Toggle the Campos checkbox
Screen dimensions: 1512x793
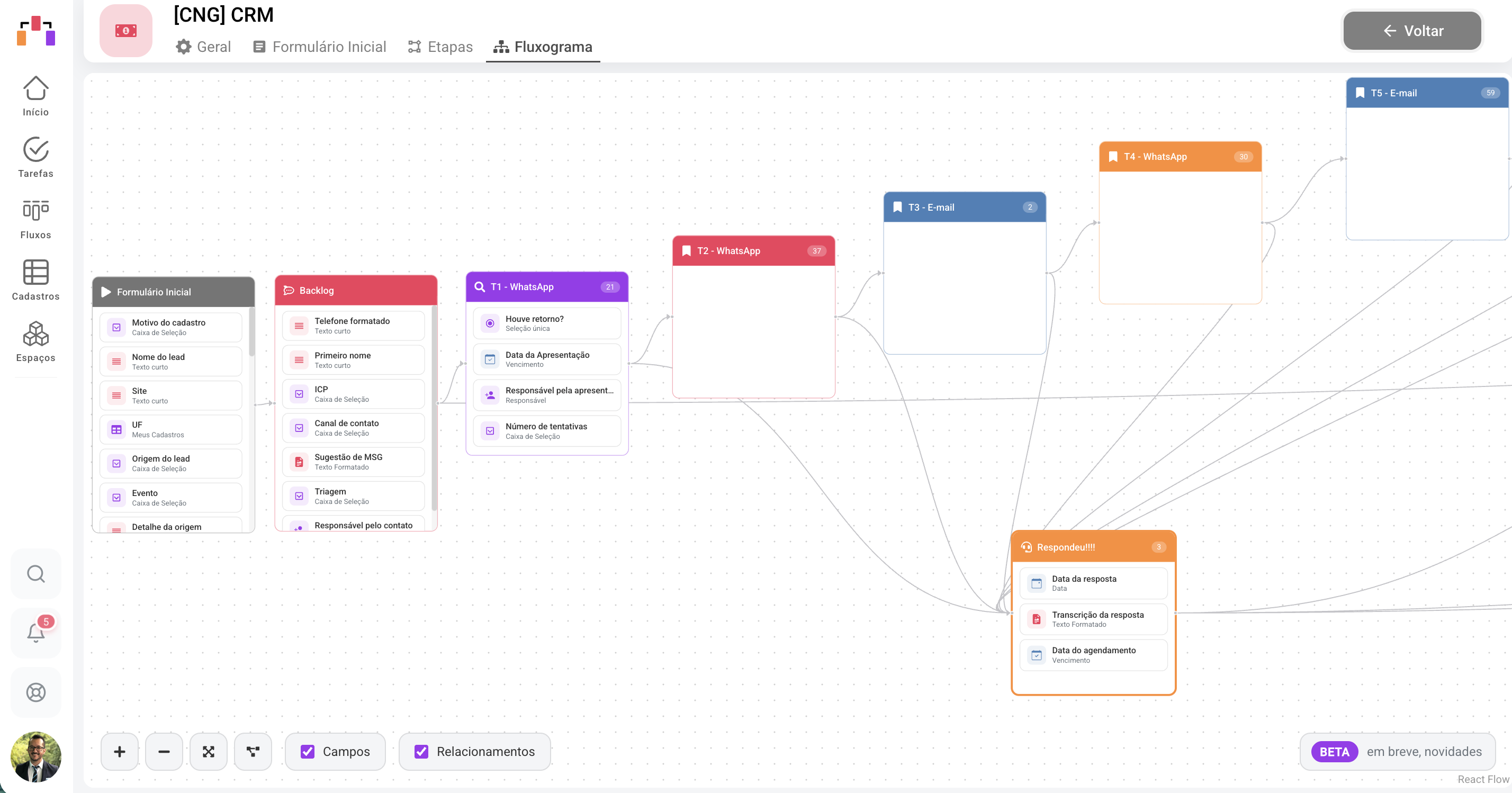coord(308,751)
